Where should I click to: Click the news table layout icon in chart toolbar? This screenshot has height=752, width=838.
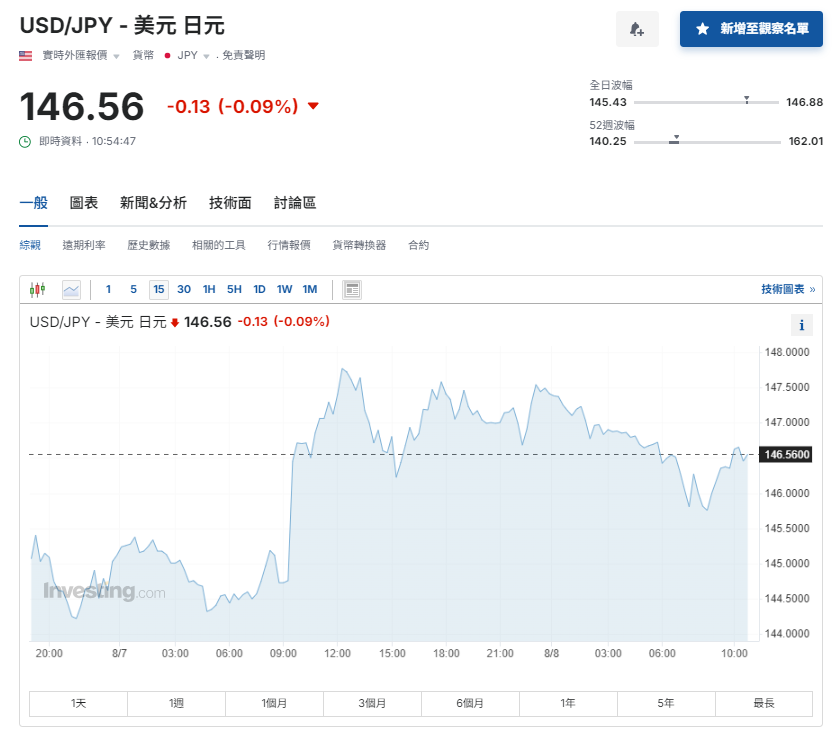[351, 290]
